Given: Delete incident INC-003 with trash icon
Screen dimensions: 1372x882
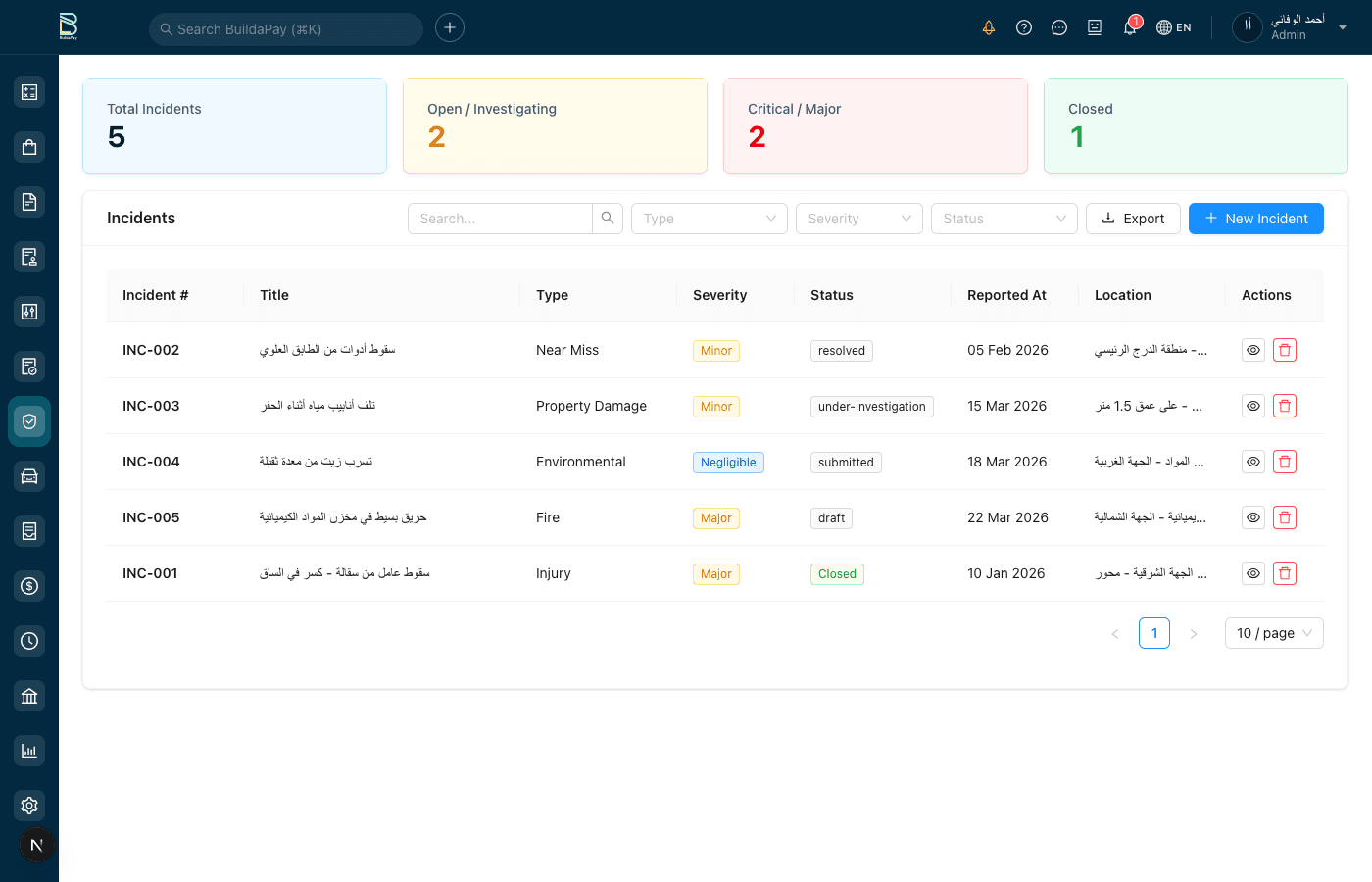Looking at the screenshot, I should pyautogui.click(x=1284, y=406).
